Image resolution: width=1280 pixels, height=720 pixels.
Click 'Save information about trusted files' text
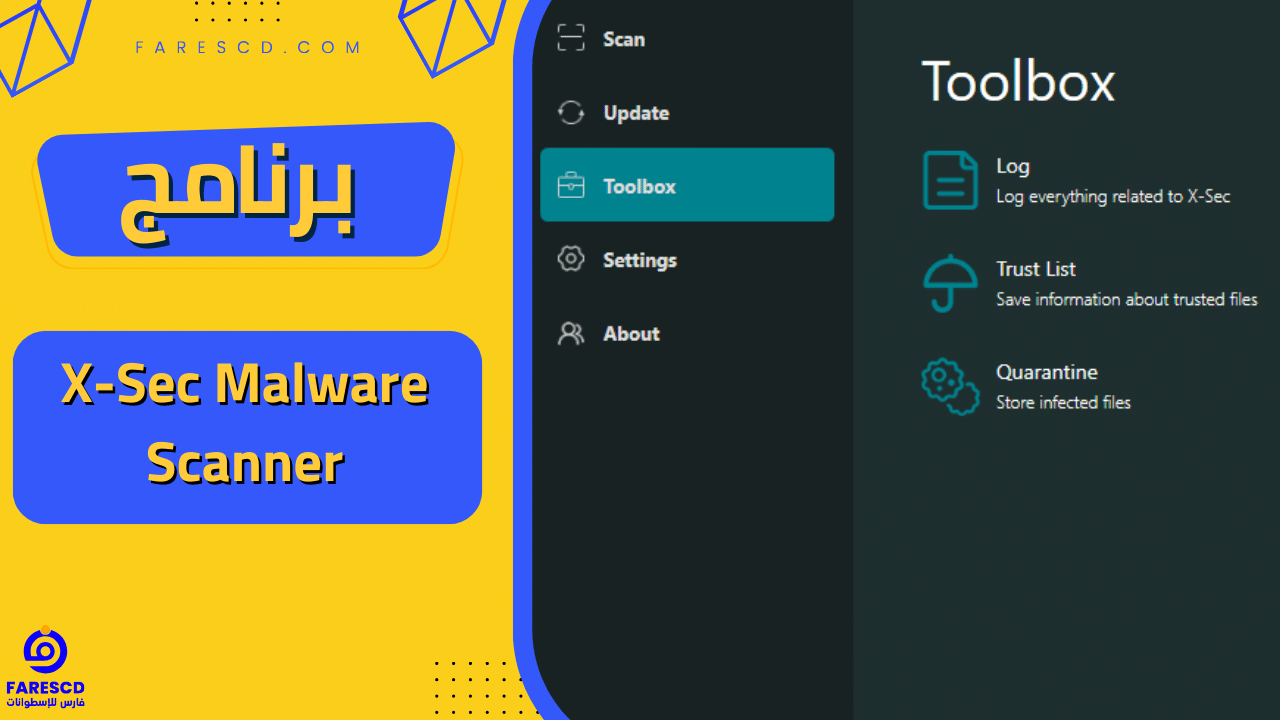coord(1127,299)
